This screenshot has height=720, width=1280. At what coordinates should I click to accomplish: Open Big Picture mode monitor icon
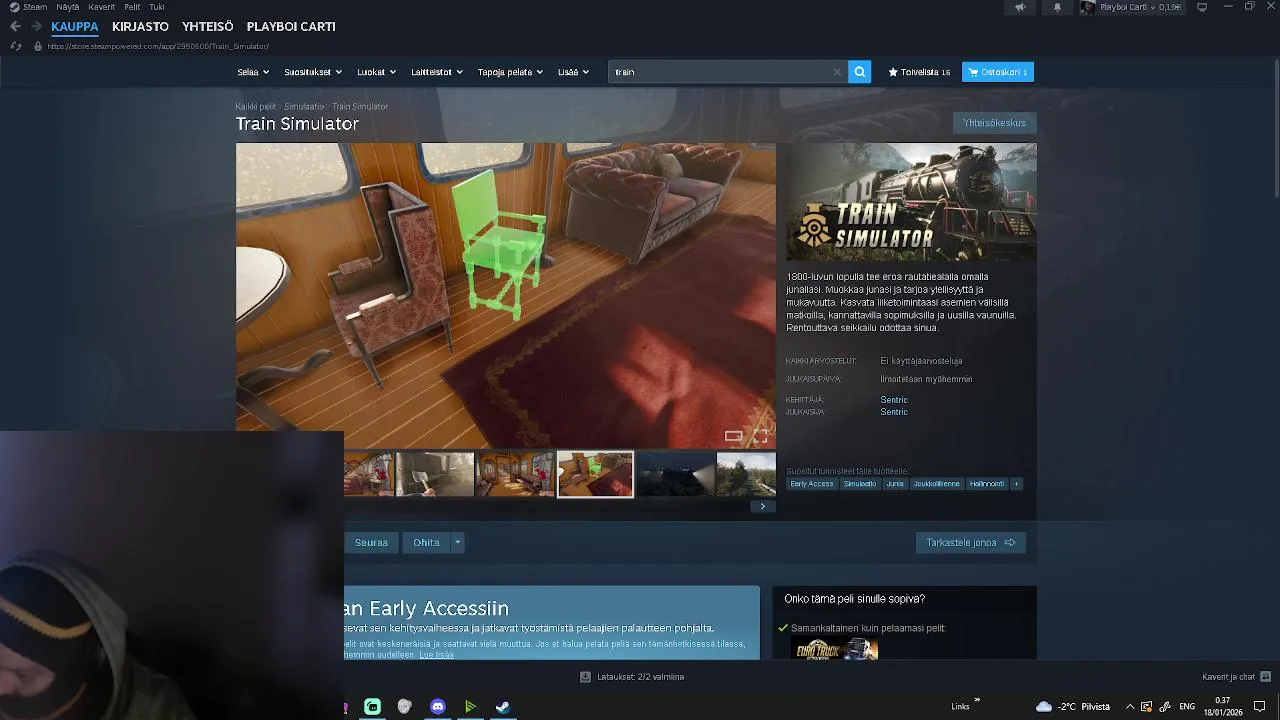[x=1202, y=7]
